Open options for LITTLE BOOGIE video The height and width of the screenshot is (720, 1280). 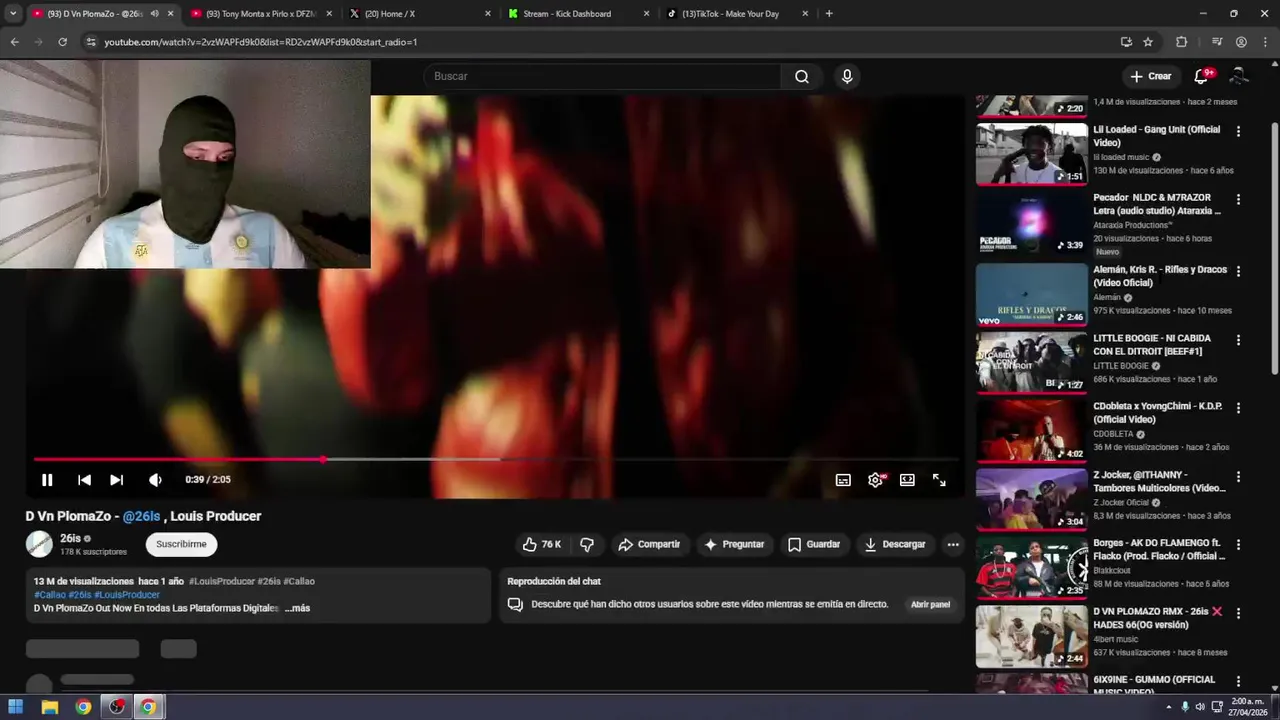coord(1238,340)
